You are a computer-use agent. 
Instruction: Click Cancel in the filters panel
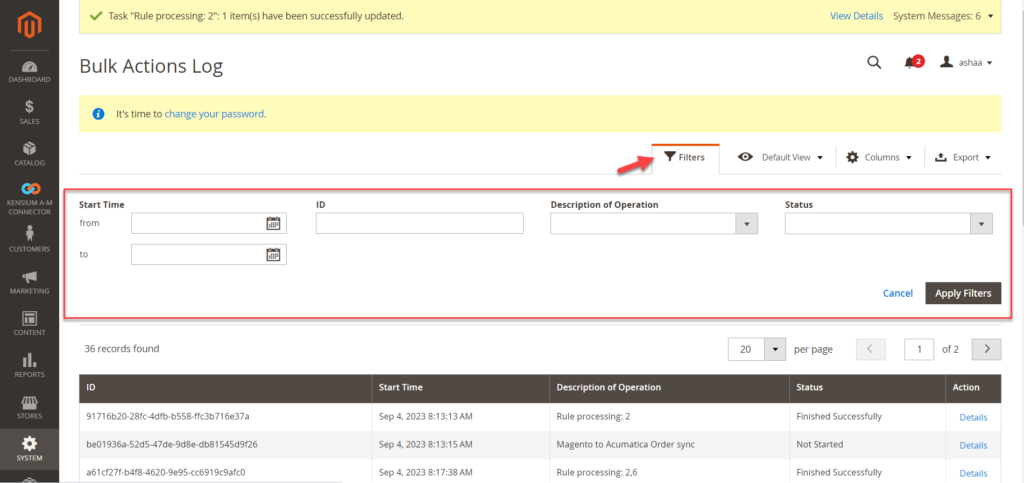[x=898, y=294]
